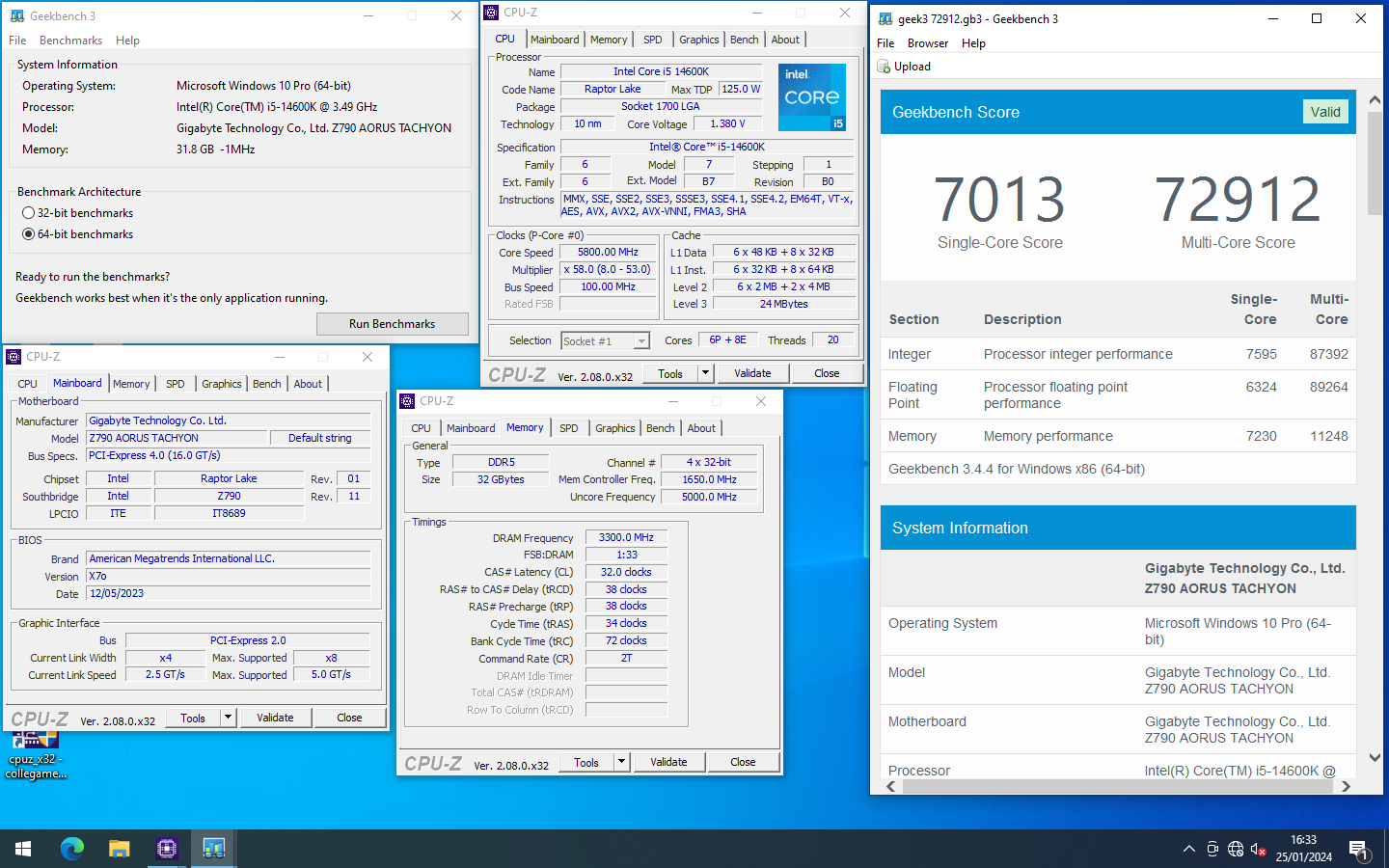Screen dimensions: 1389x868
Task: Click the Integer multi-core 87392 value
Action: click(1328, 354)
